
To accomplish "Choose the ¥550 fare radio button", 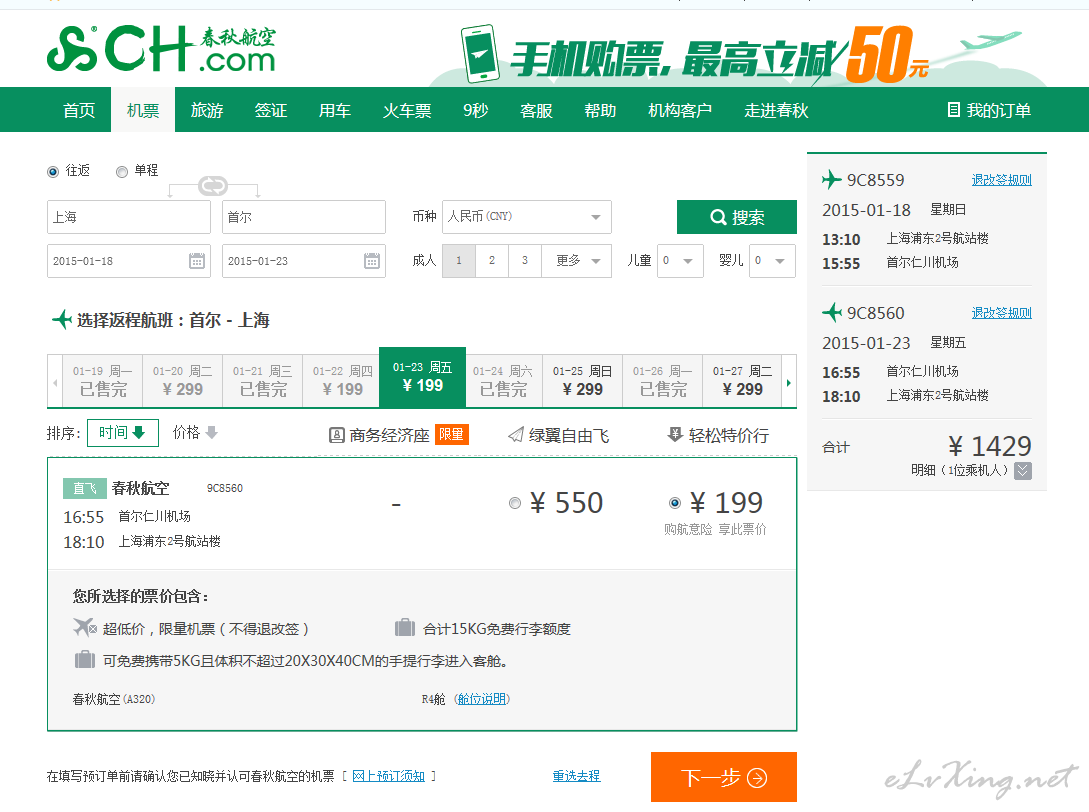I will coord(515,503).
